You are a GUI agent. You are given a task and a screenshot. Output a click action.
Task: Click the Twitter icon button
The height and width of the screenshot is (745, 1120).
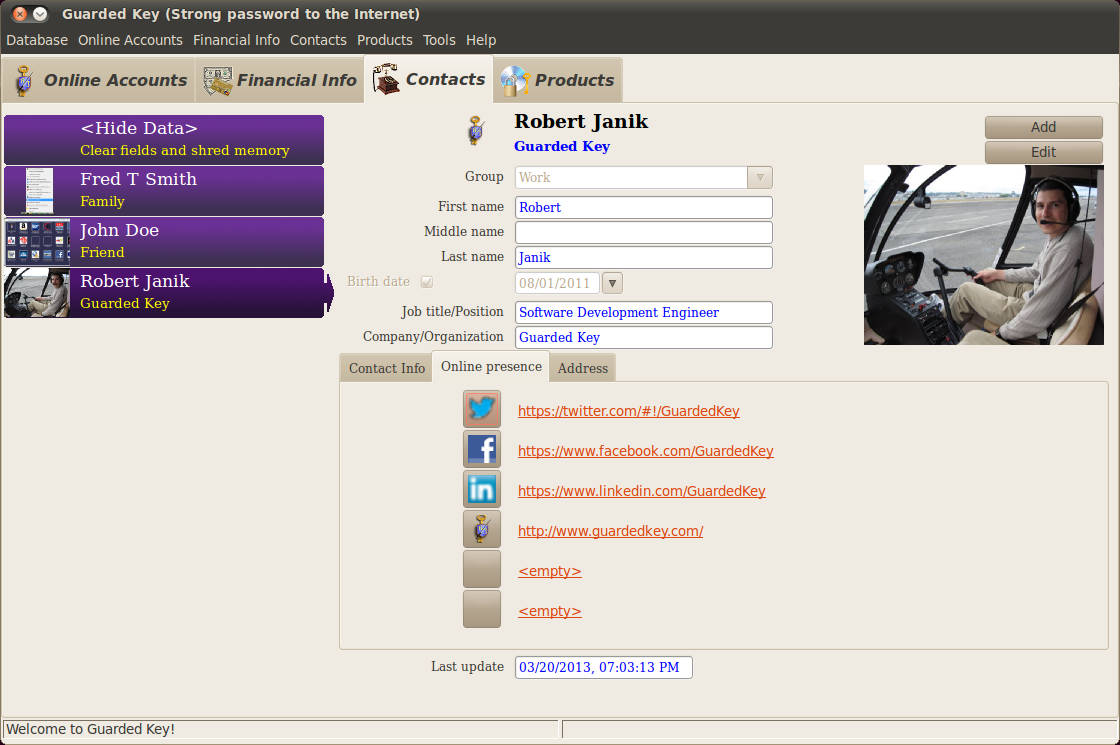coord(481,409)
